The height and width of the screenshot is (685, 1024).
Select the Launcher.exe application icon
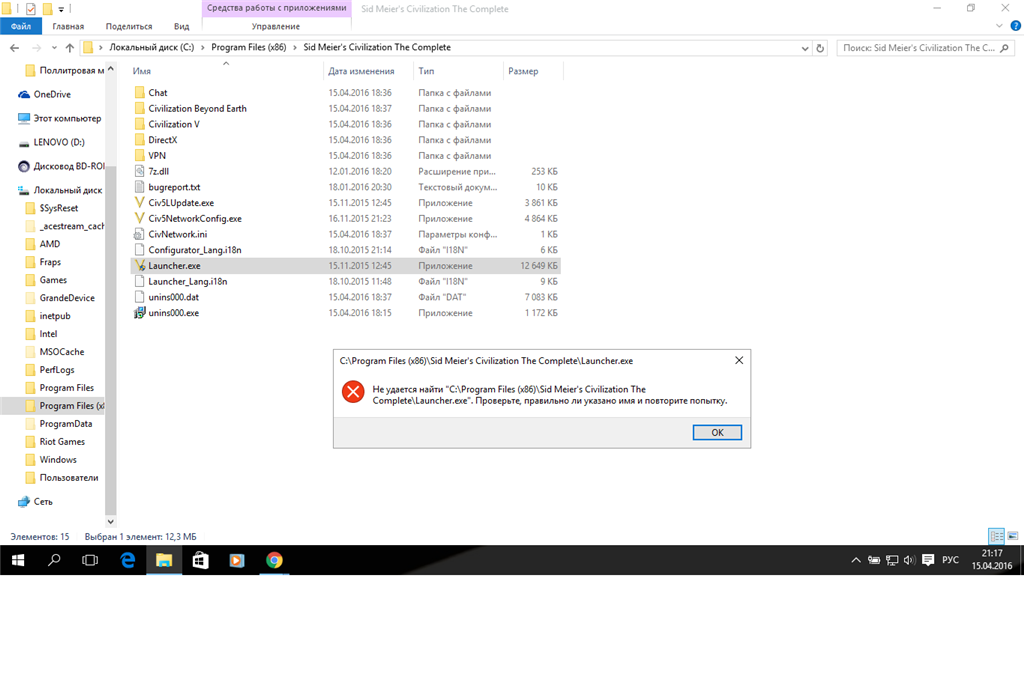(139, 266)
